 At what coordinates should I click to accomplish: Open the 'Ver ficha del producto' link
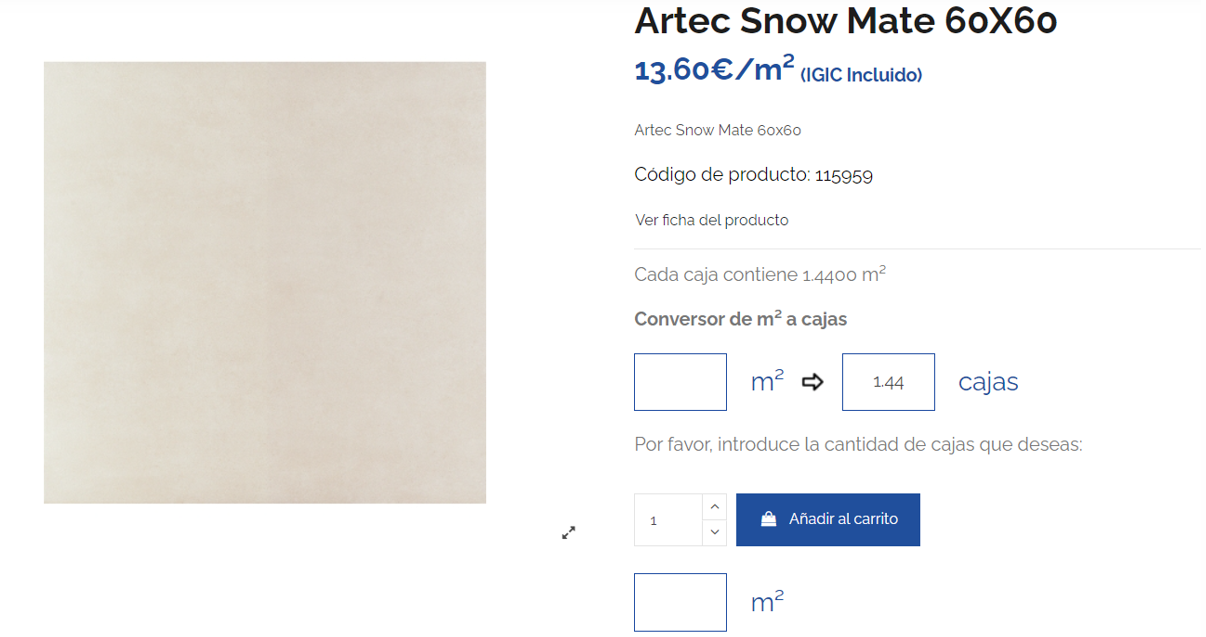711,220
